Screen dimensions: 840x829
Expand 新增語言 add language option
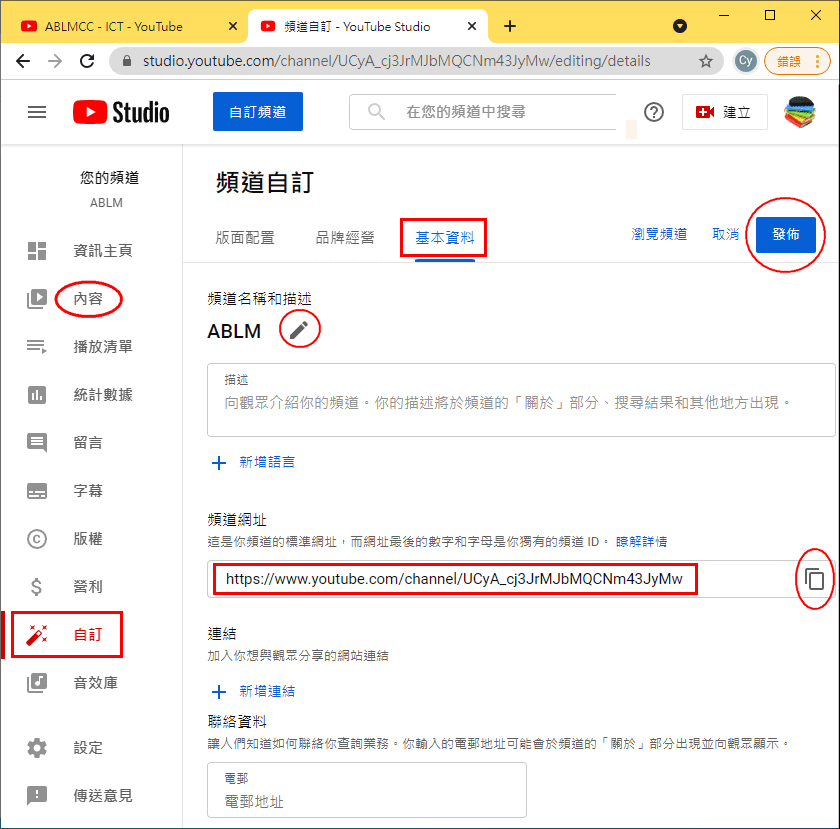coord(254,463)
